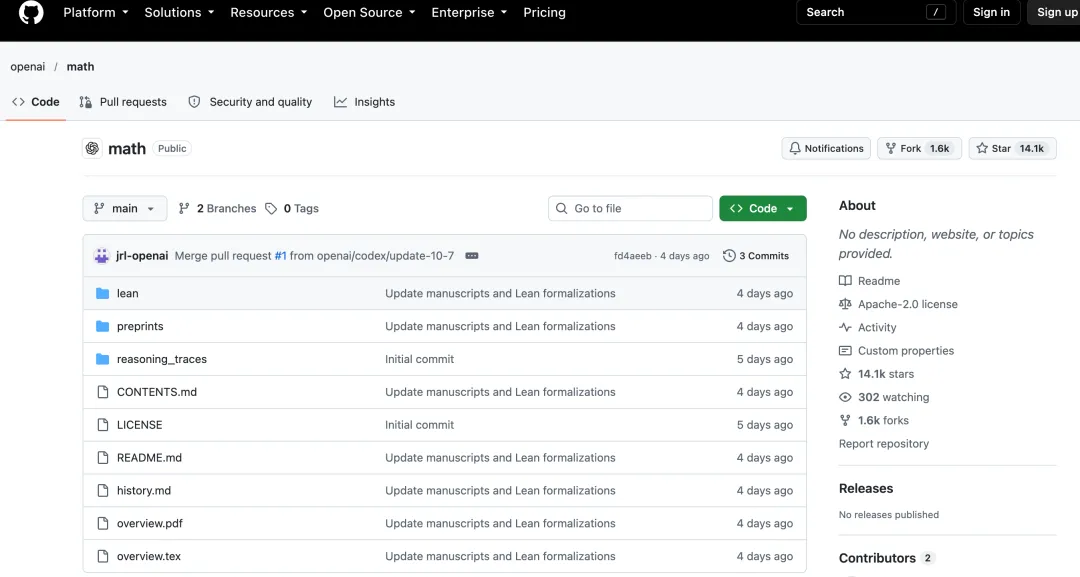This screenshot has height=577, width=1080.
Task: Click the GitHub Octocat logo
Action: (x=31, y=12)
